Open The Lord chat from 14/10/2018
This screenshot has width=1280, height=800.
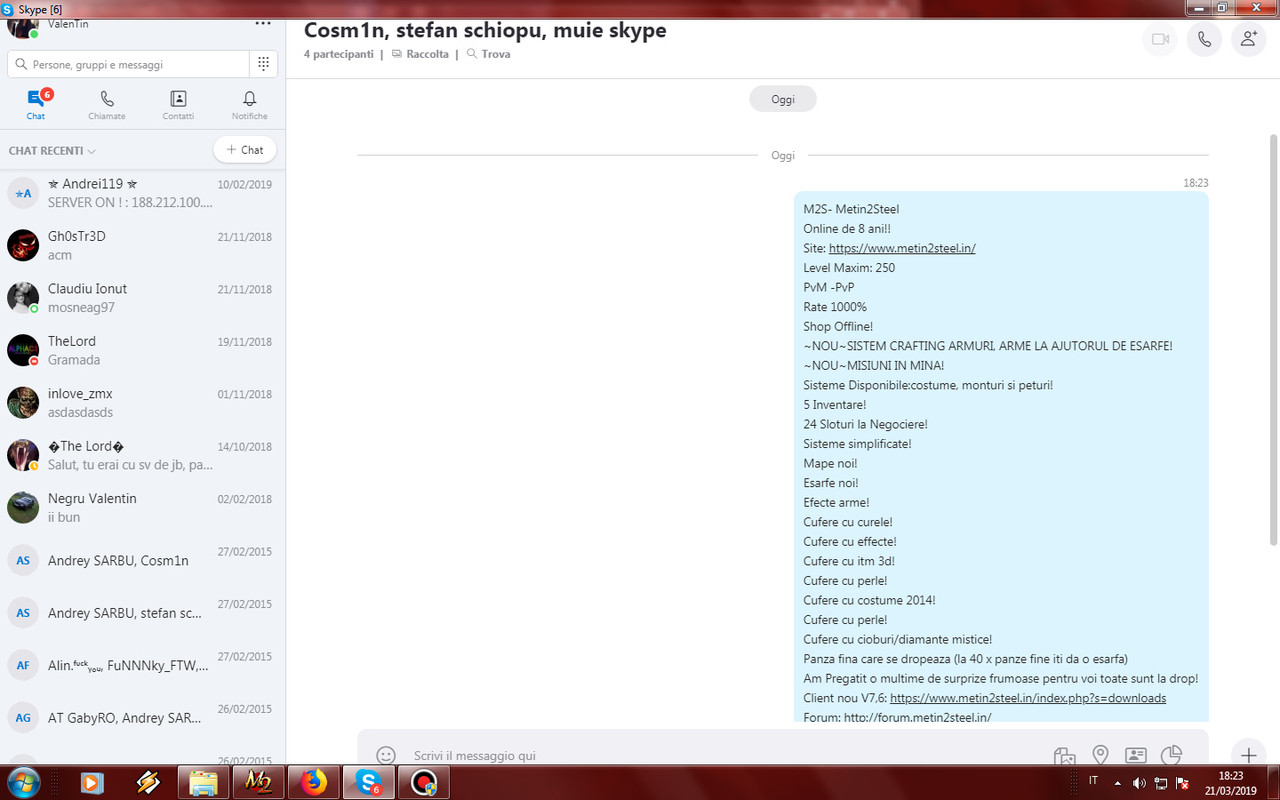click(x=143, y=455)
